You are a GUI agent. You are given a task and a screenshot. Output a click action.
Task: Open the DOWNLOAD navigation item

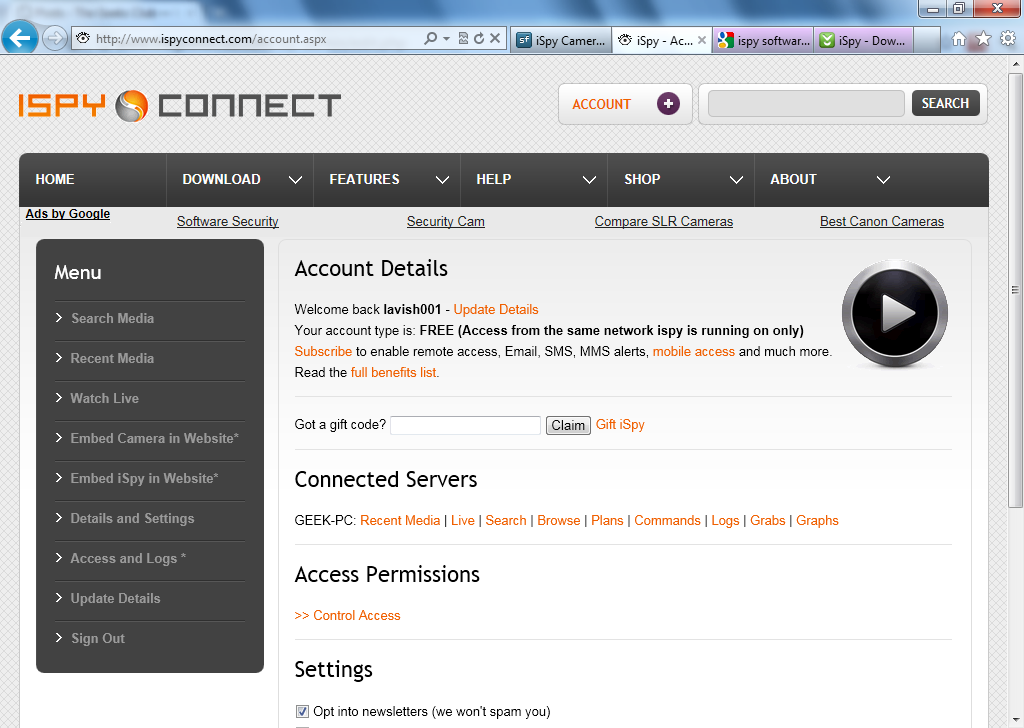[221, 180]
